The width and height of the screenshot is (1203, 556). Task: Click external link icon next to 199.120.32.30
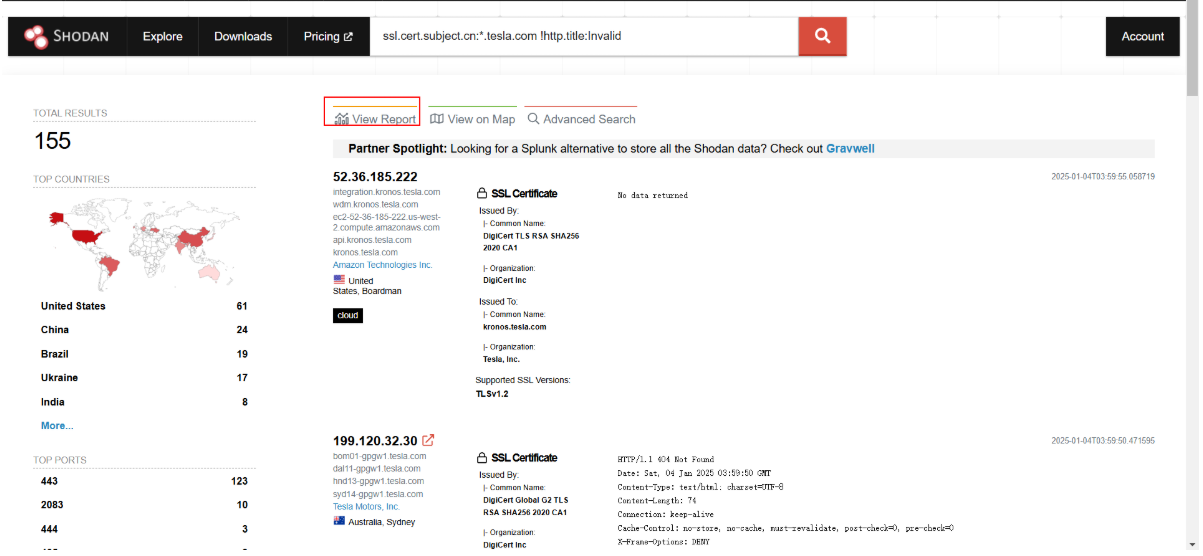(x=428, y=440)
